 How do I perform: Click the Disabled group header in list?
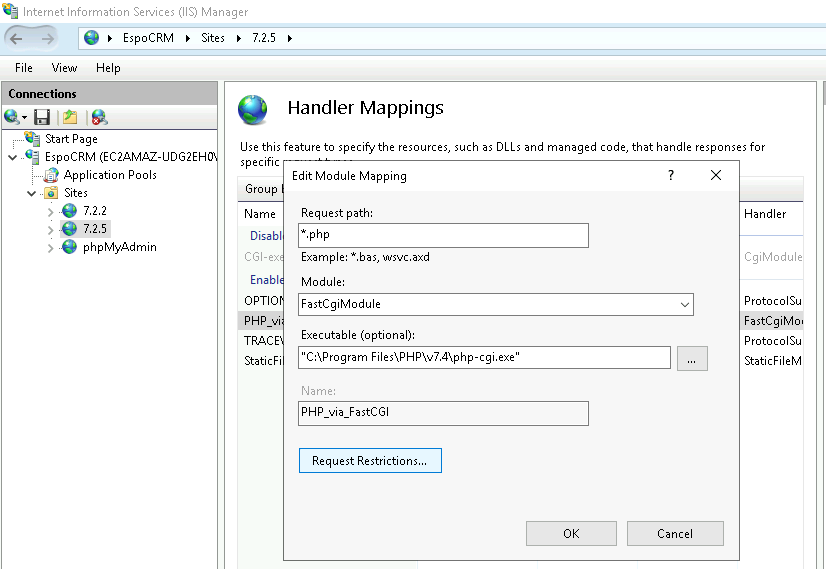[267, 236]
